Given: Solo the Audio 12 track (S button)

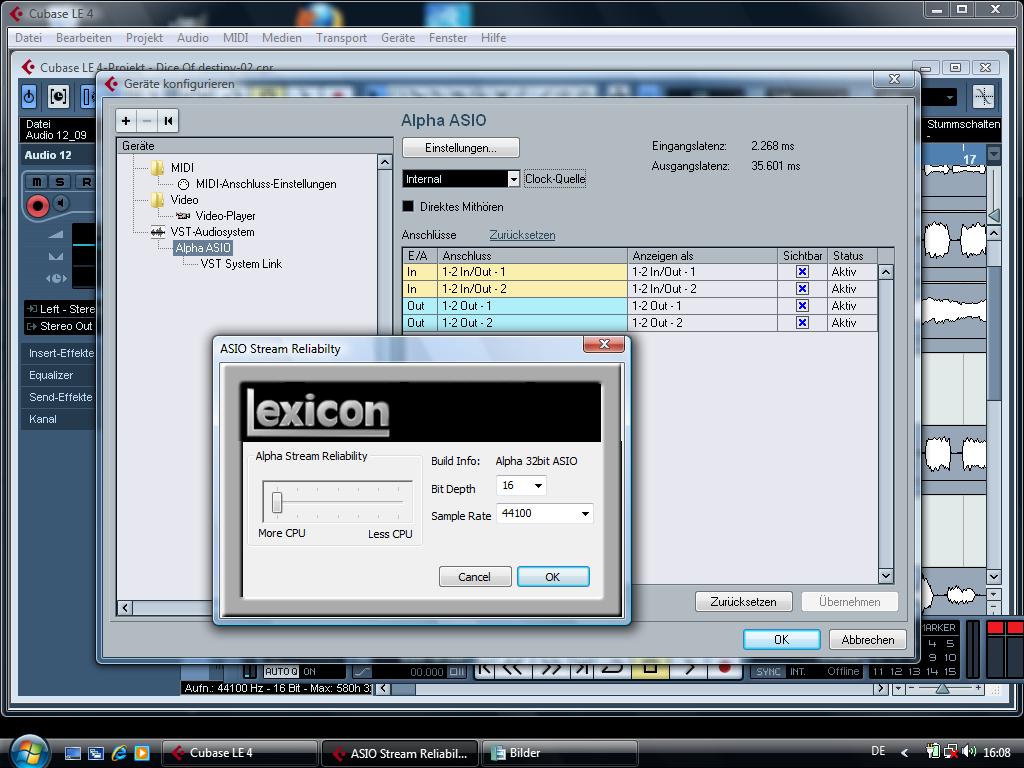Looking at the screenshot, I should pos(59,182).
